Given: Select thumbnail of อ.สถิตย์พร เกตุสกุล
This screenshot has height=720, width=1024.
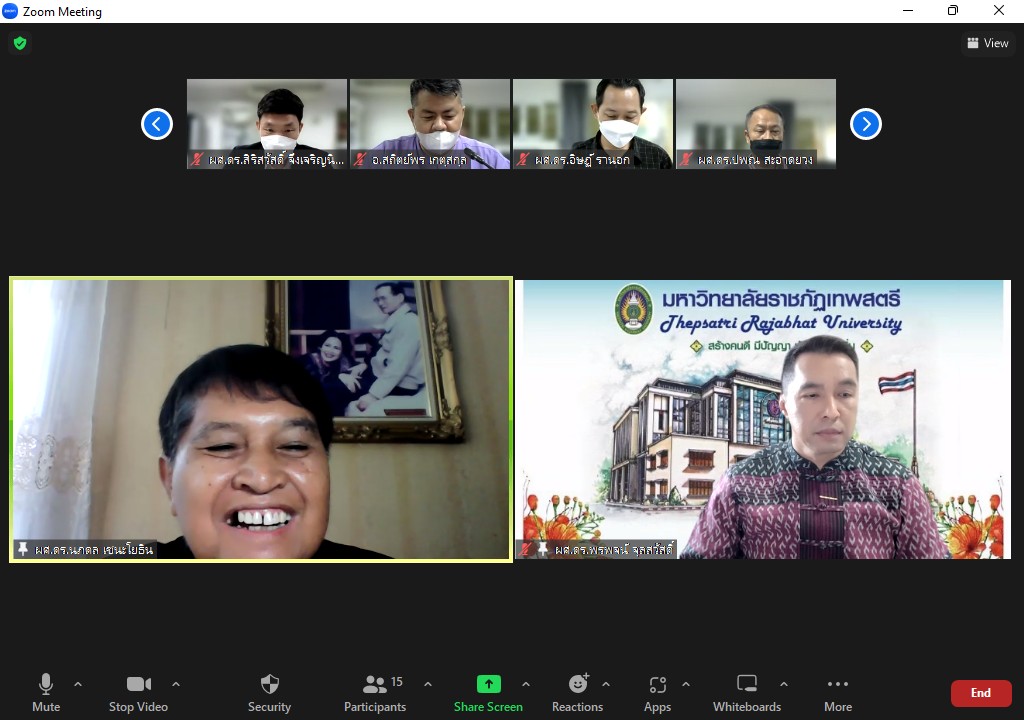Looking at the screenshot, I should 430,124.
